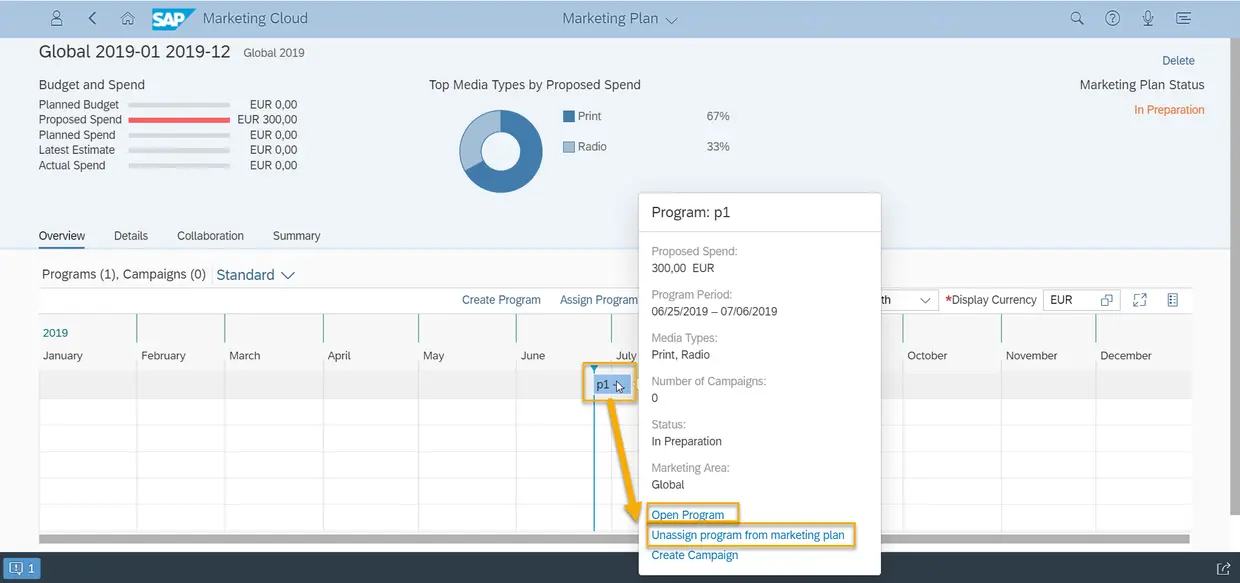The height and width of the screenshot is (583, 1240).
Task: Open value help for Display Currency
Action: 1107,300
